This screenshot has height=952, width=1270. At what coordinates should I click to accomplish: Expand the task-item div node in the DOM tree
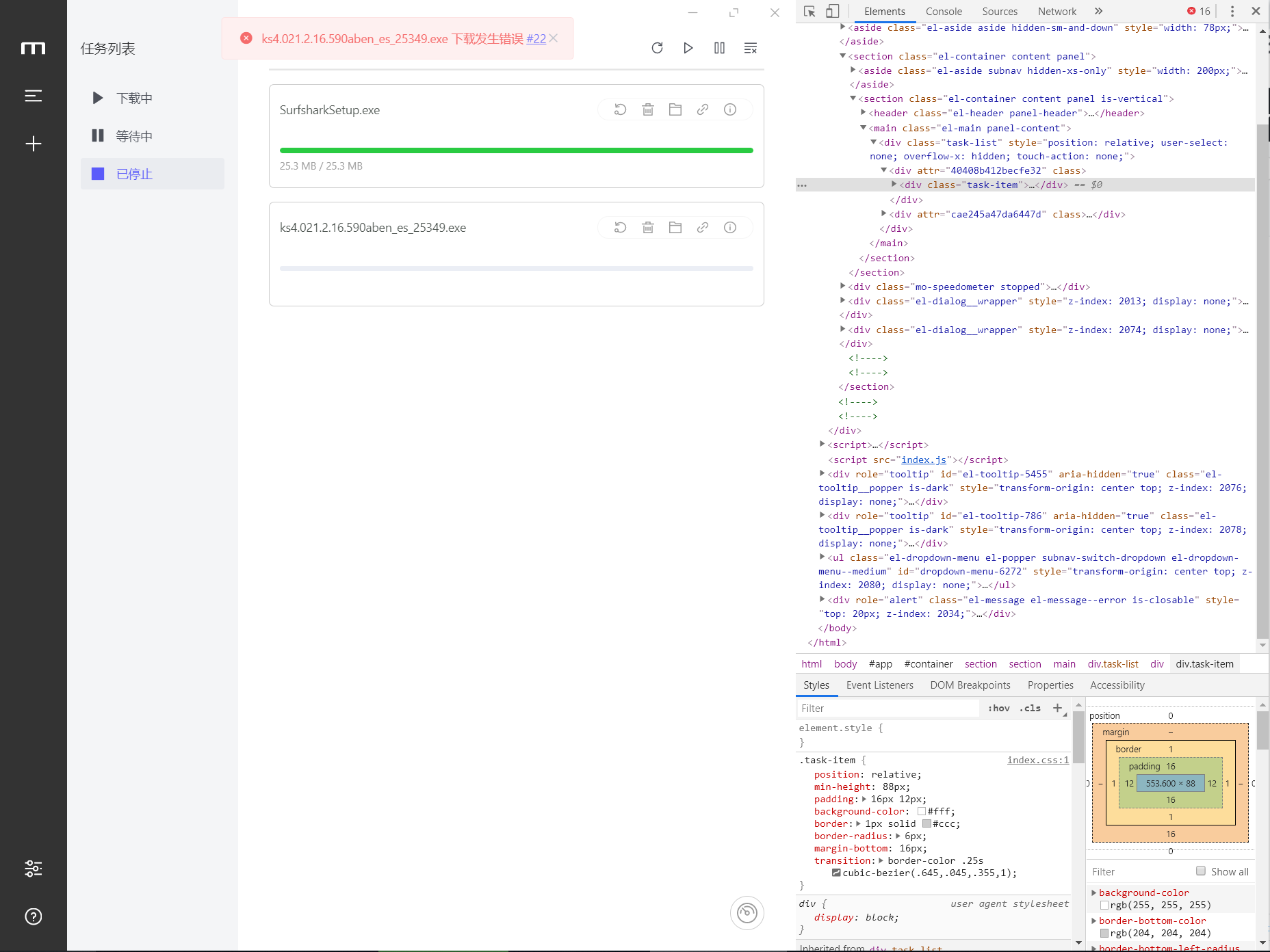[894, 185]
